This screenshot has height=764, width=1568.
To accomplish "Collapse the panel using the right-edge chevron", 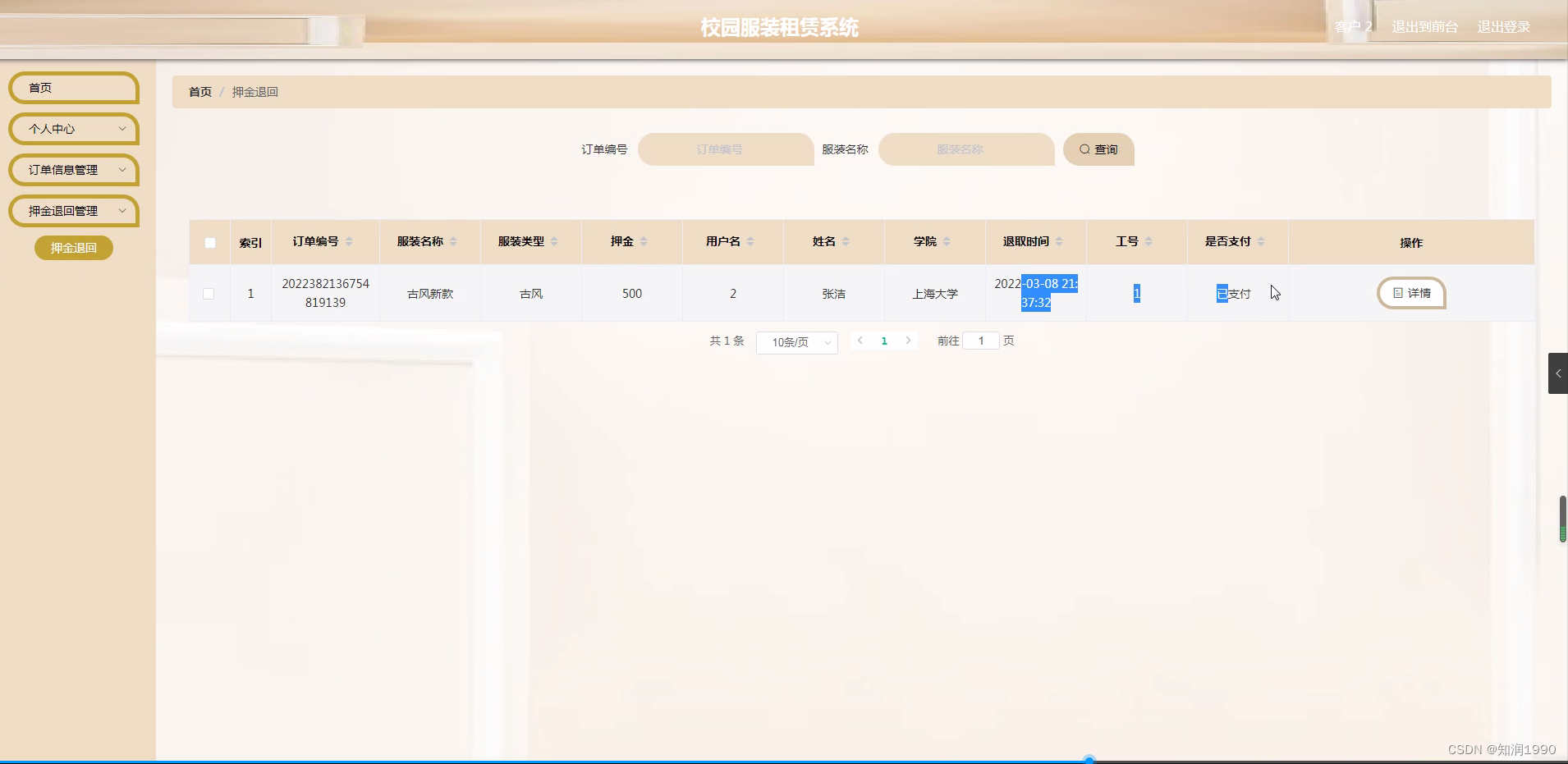I will pyautogui.click(x=1557, y=373).
